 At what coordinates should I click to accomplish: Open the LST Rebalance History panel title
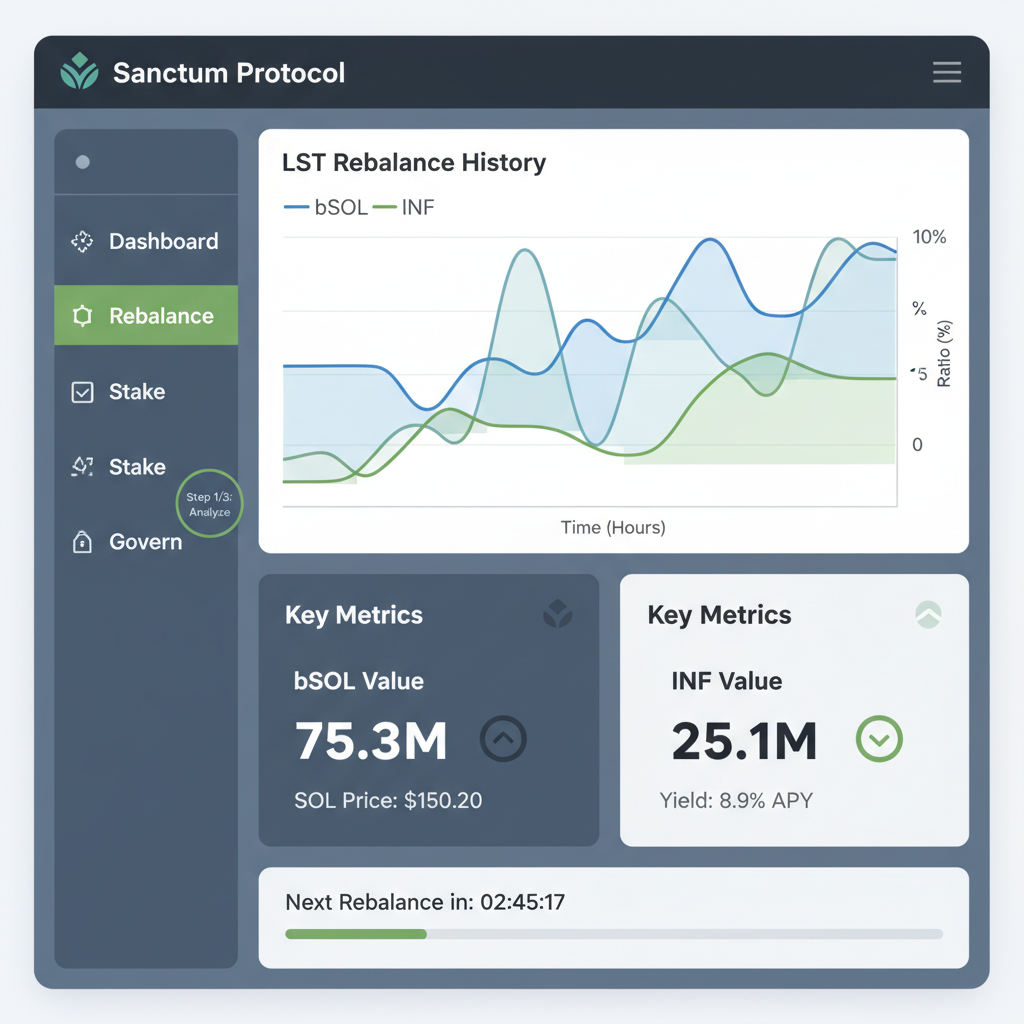tap(414, 162)
